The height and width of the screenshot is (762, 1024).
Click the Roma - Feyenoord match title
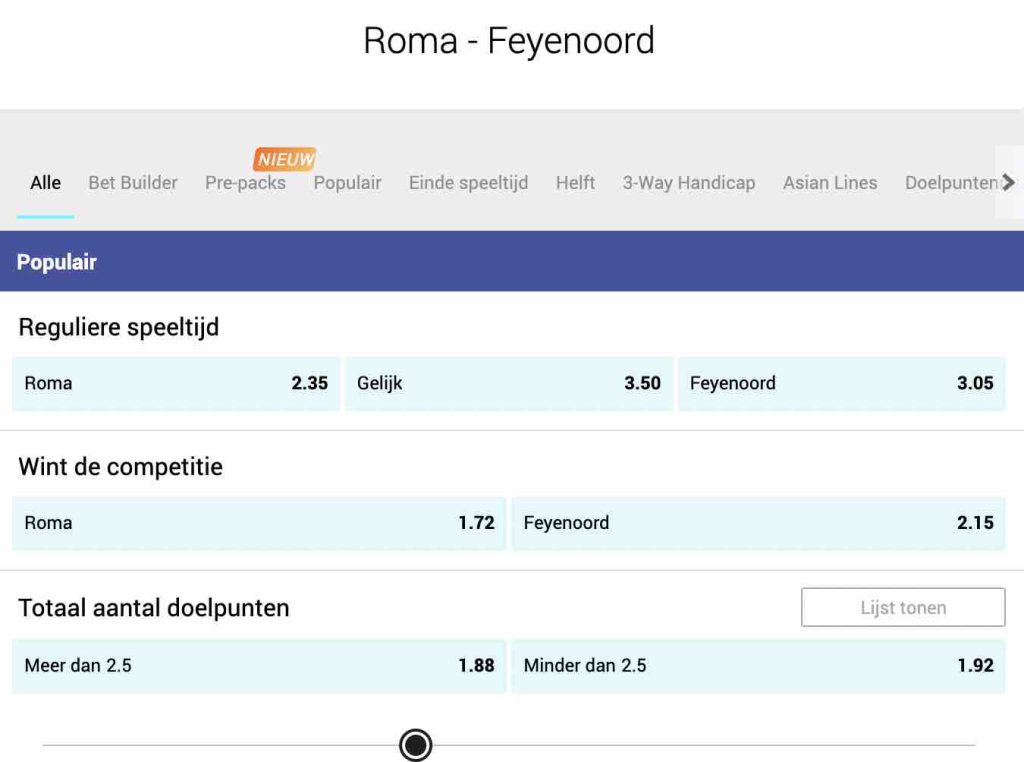point(509,40)
